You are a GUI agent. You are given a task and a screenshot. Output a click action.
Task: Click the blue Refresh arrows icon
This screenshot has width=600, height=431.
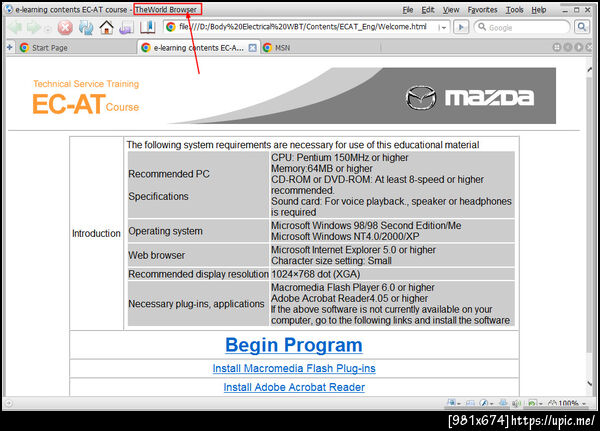coord(86,27)
